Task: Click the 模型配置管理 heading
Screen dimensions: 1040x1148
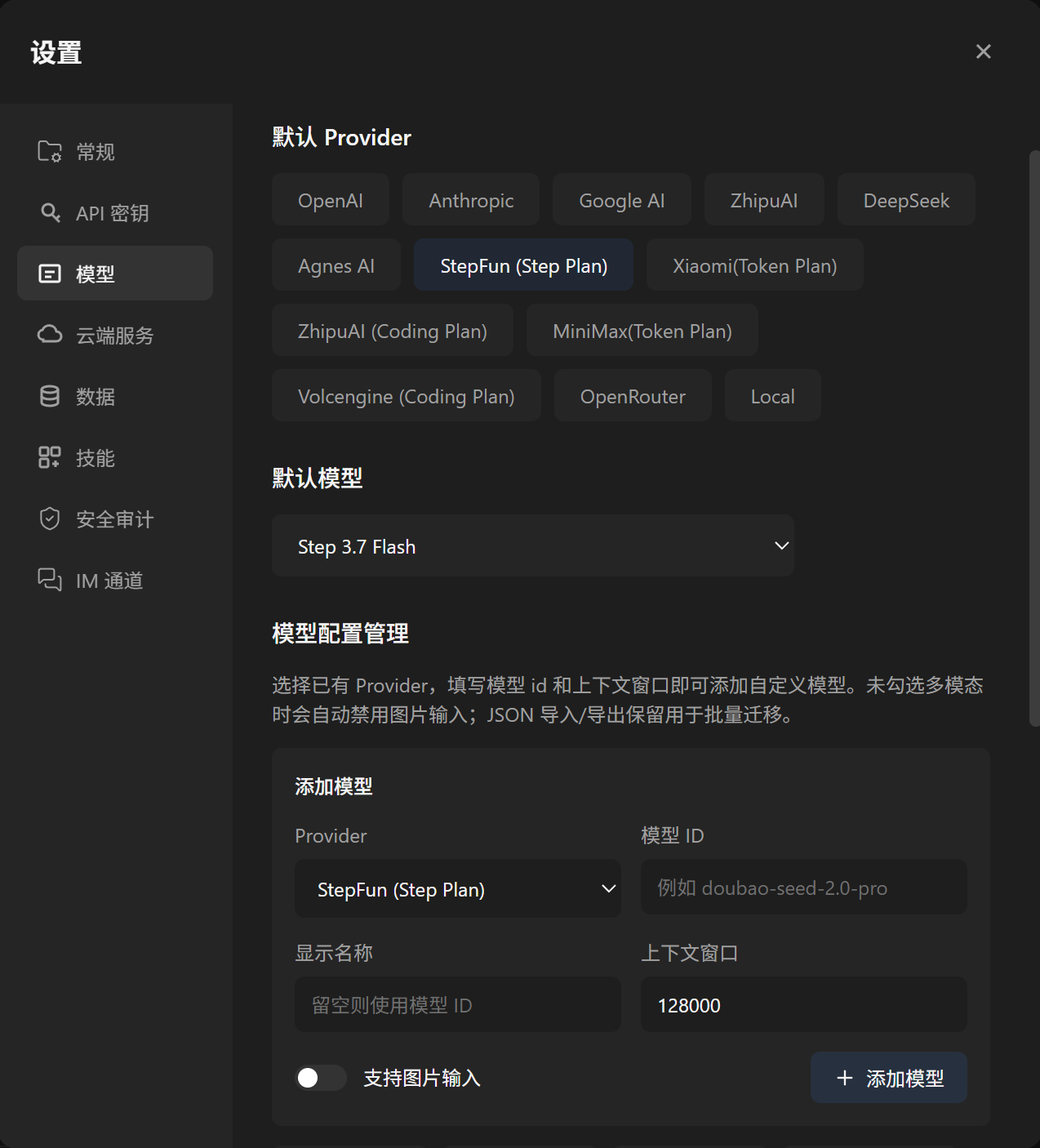Action: click(340, 633)
